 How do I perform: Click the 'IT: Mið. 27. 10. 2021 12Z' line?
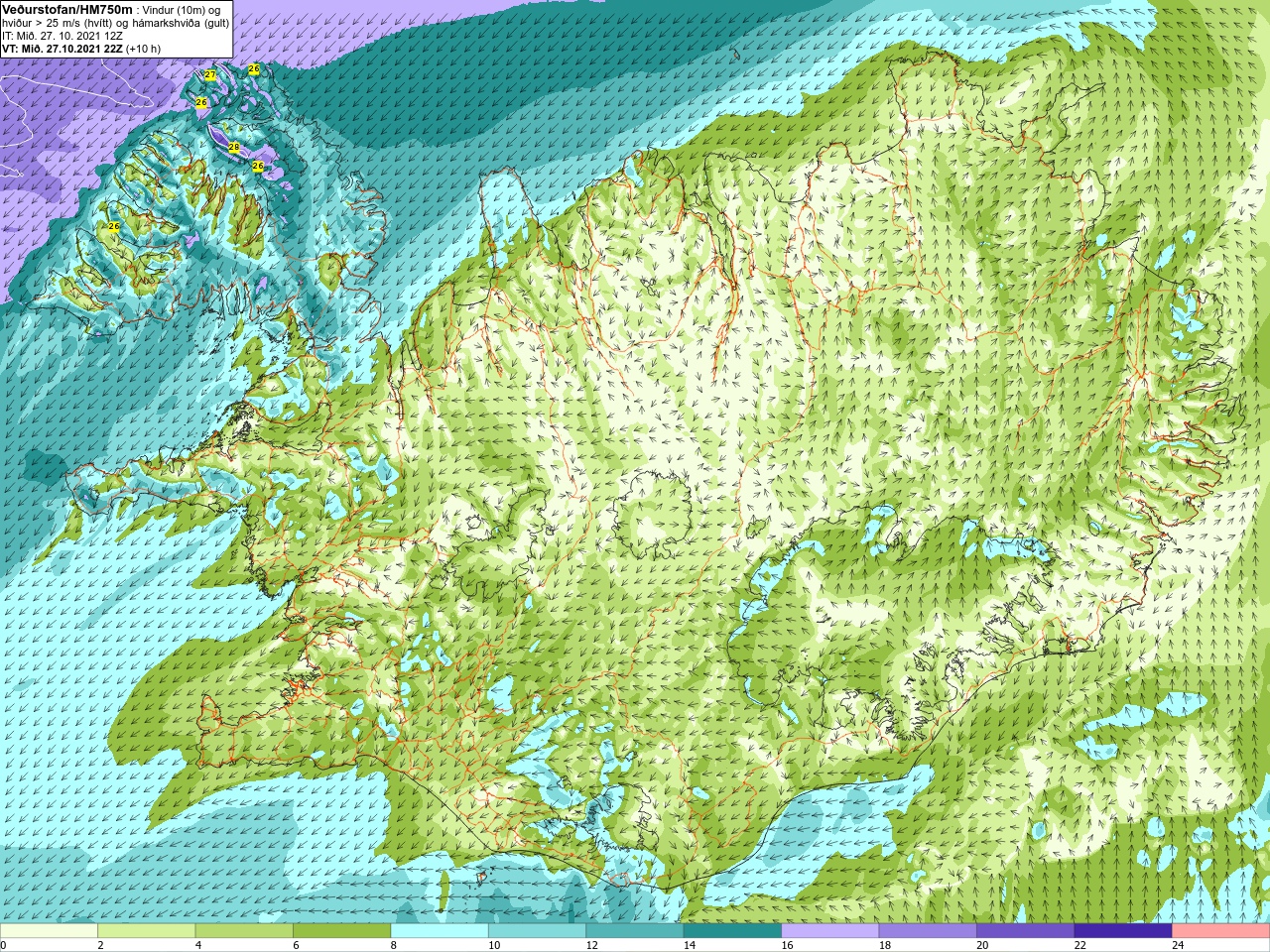click(63, 35)
